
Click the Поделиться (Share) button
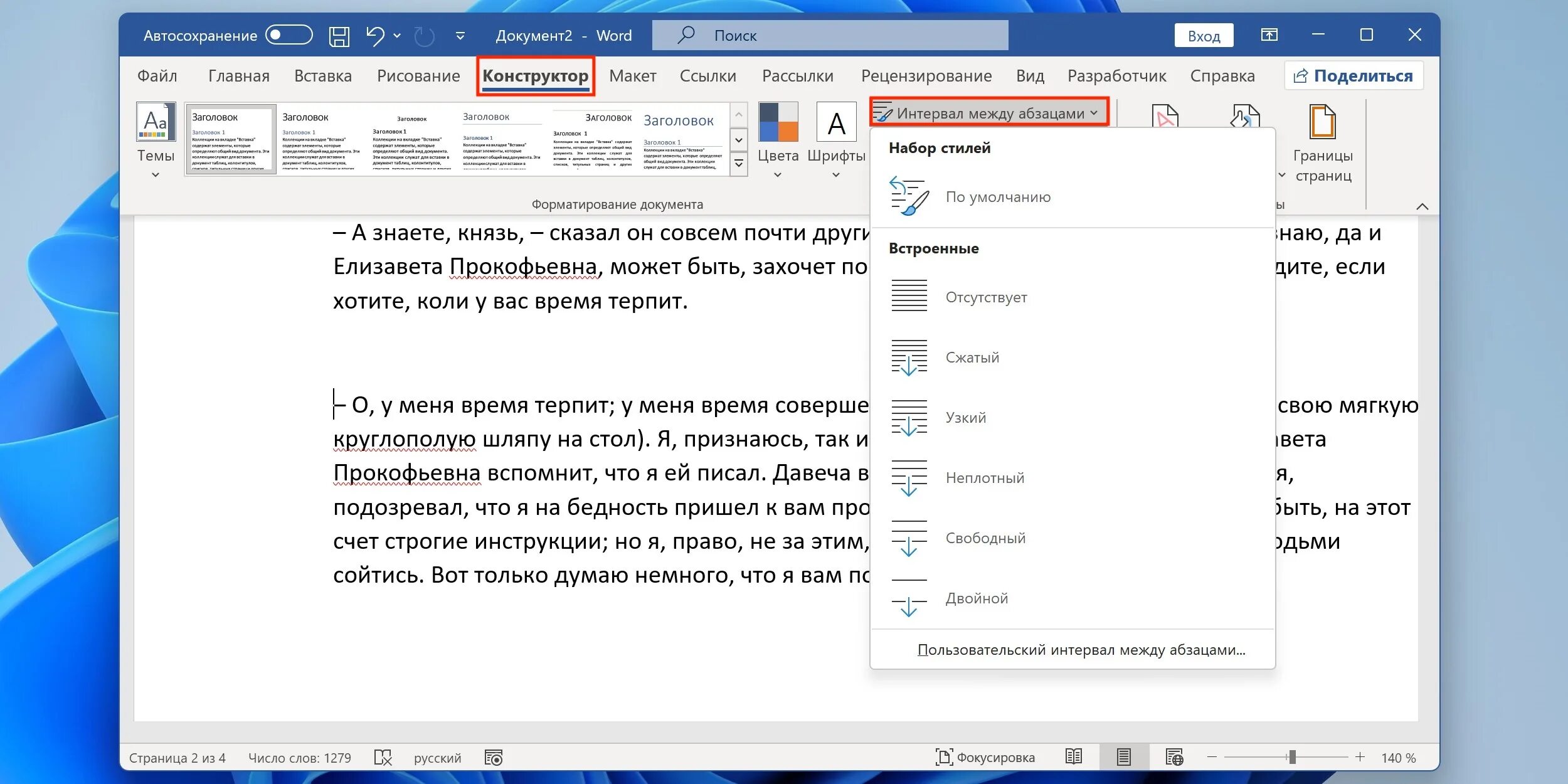1353,76
